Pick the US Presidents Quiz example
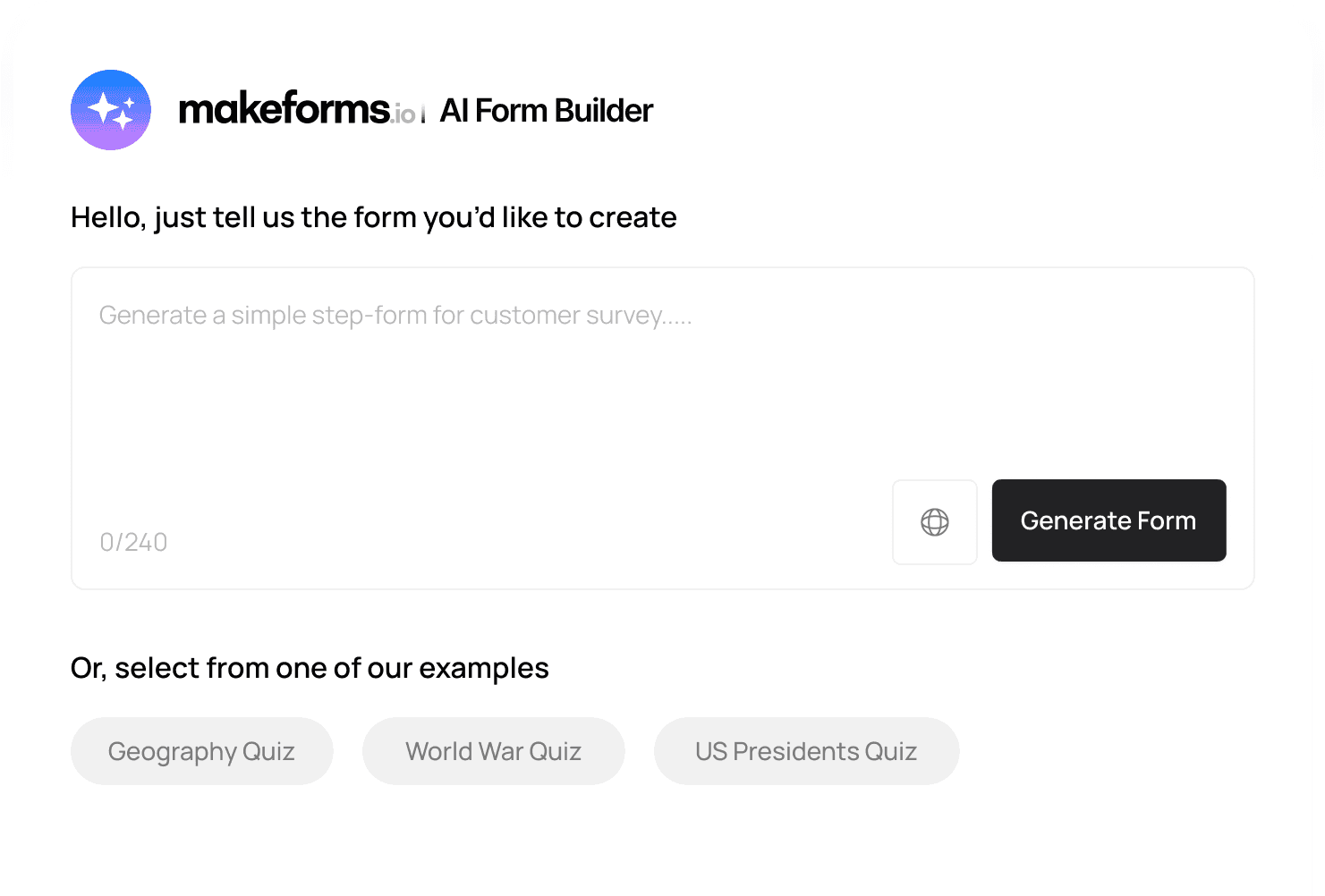The height and width of the screenshot is (896, 1325). click(806, 751)
